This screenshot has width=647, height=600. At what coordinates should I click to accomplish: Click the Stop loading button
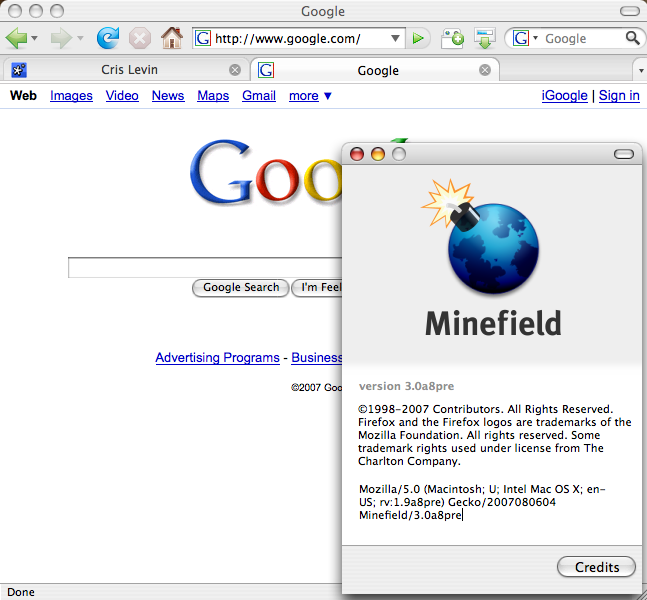[x=140, y=38]
